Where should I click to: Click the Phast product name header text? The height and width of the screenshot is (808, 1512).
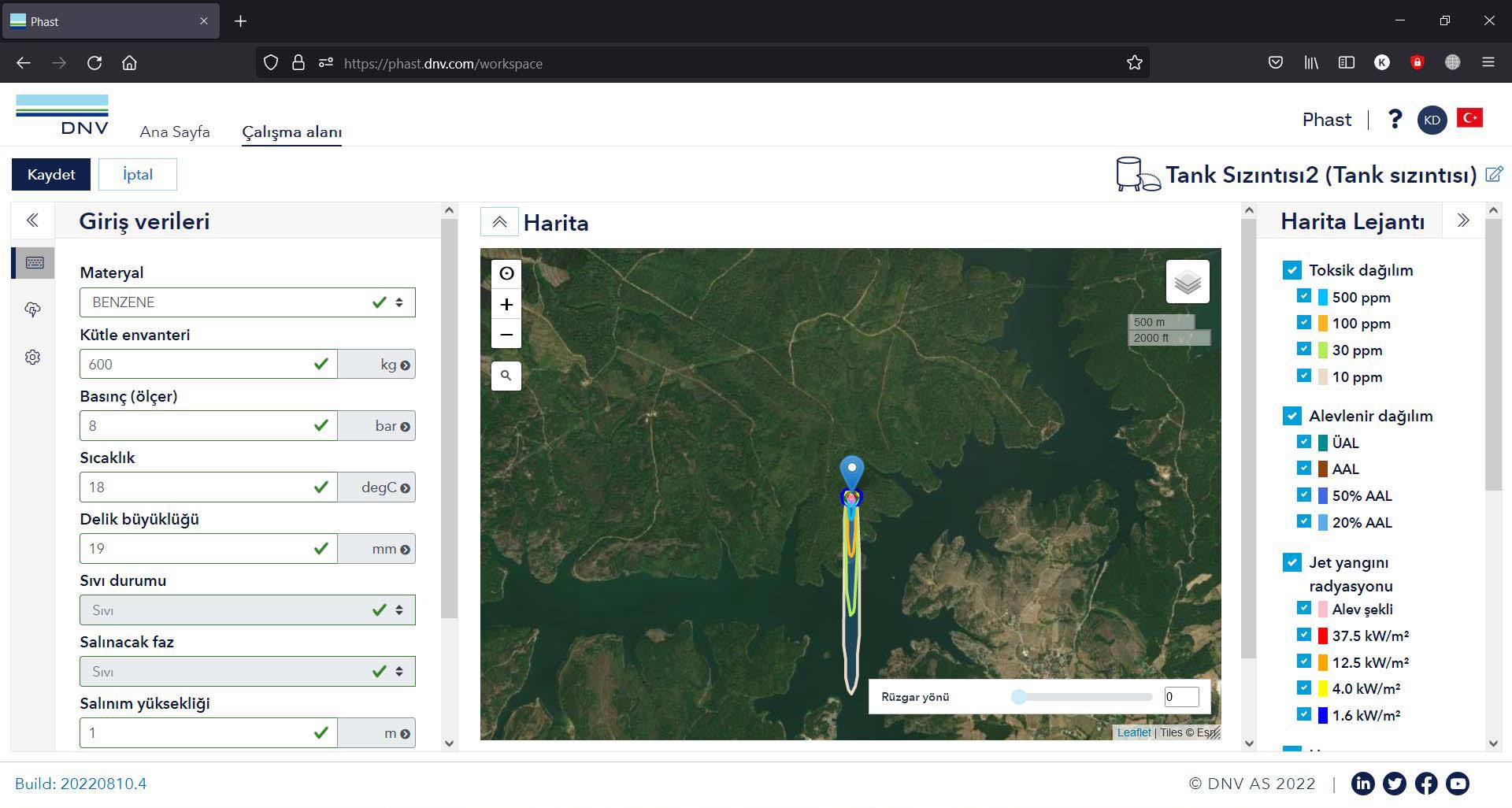pos(1327,120)
